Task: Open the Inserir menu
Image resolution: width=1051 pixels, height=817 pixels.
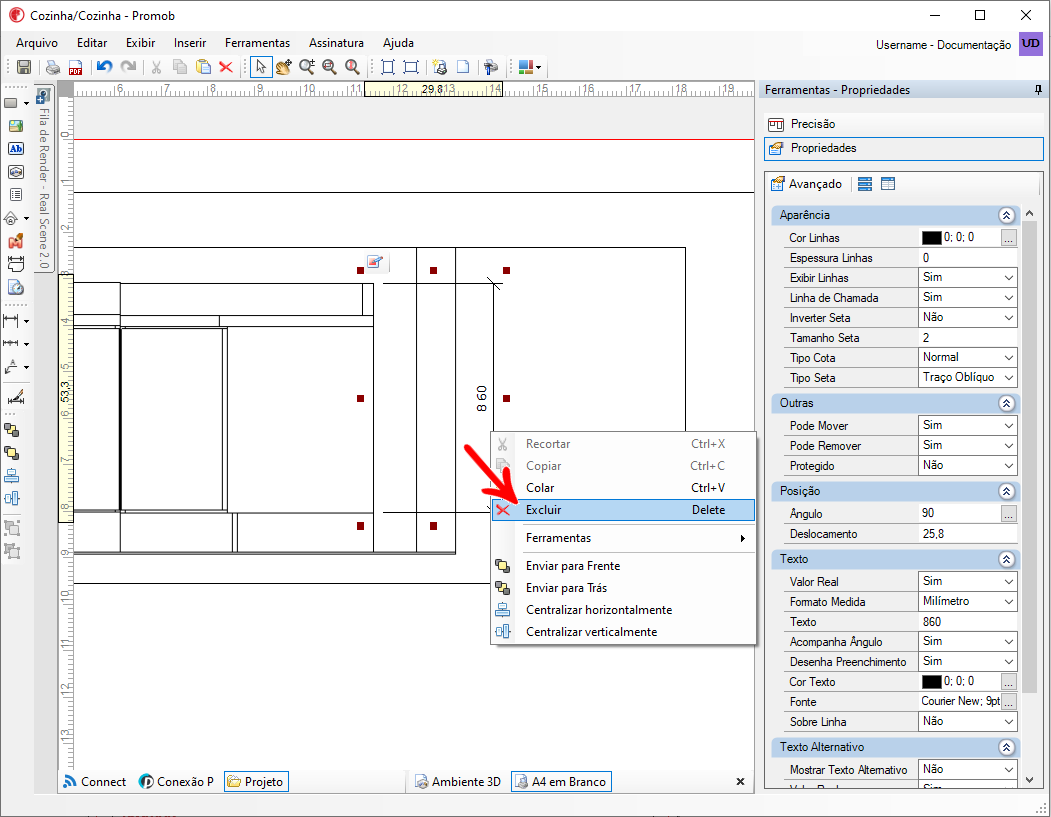Action: click(x=190, y=43)
